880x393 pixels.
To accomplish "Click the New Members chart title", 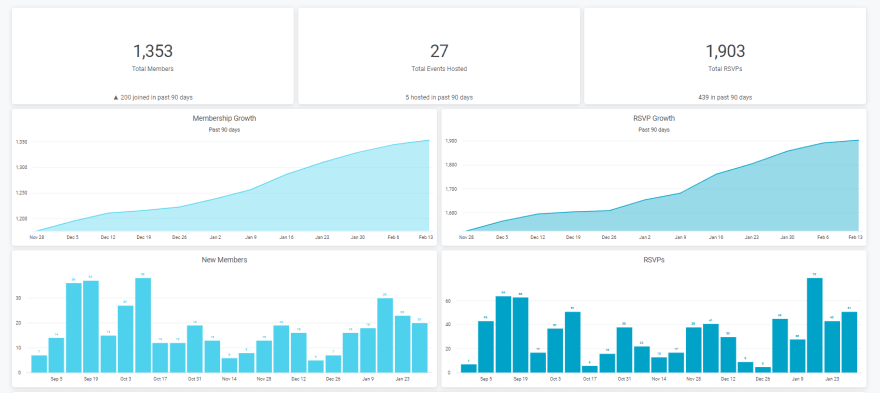I will pos(224,260).
